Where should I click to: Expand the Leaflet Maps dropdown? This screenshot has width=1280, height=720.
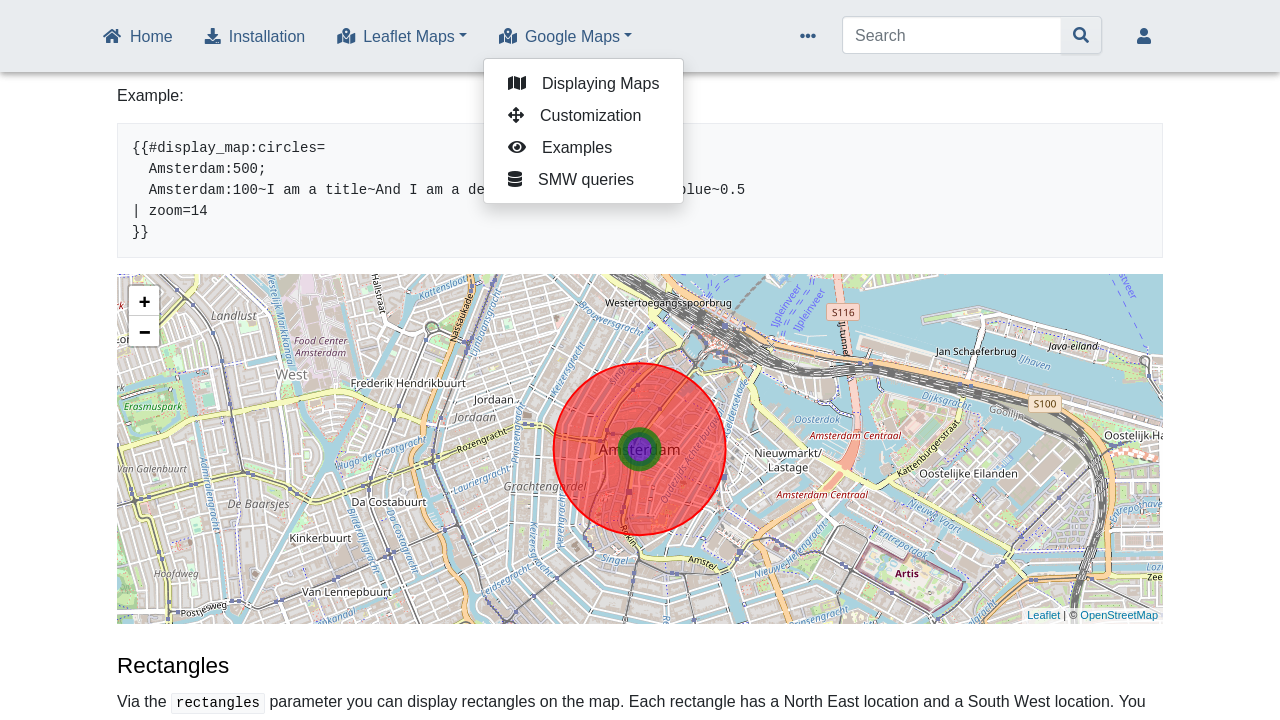point(402,37)
